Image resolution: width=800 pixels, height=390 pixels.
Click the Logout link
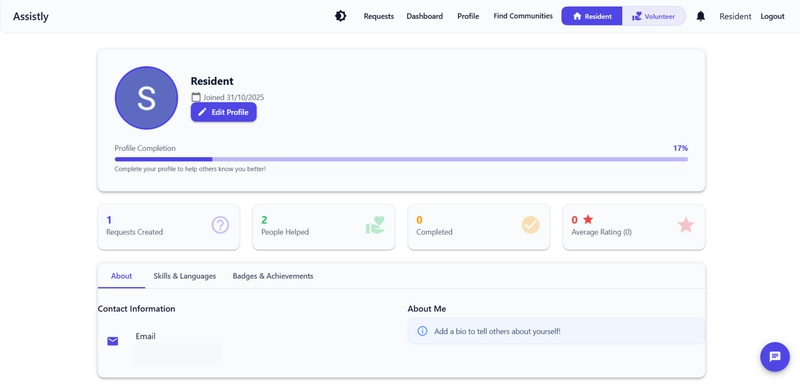(772, 16)
